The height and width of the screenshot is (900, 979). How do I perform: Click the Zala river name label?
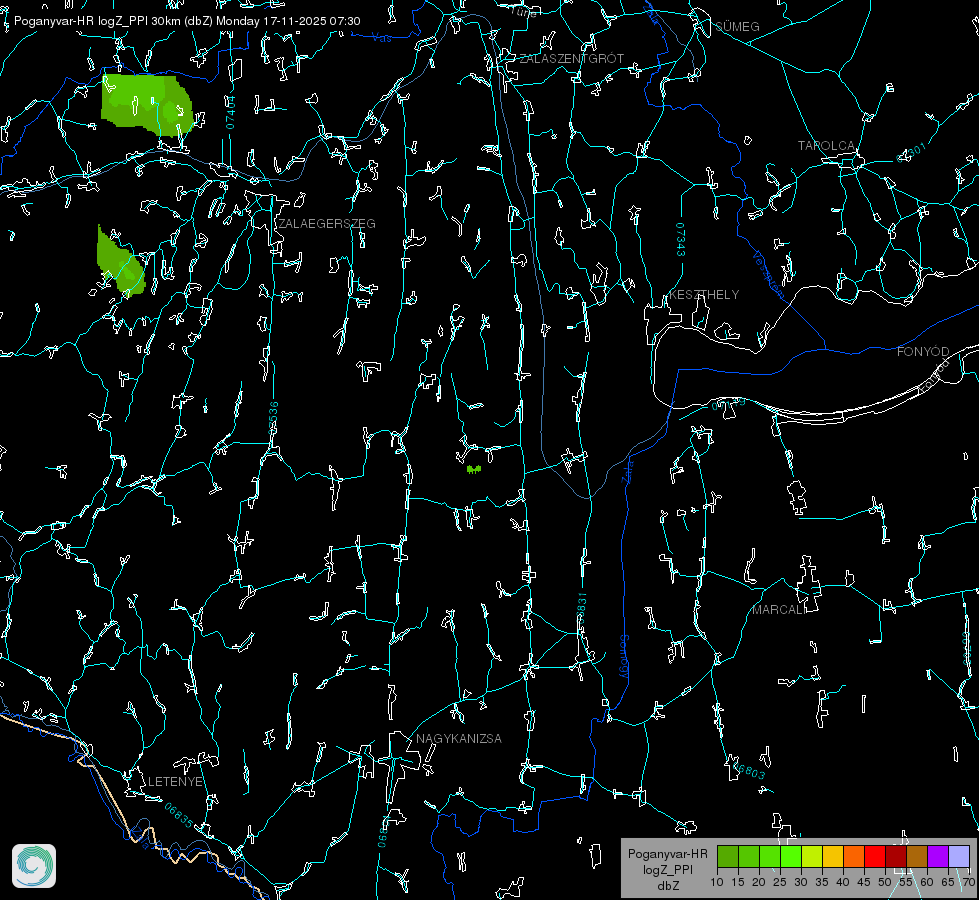click(628, 472)
